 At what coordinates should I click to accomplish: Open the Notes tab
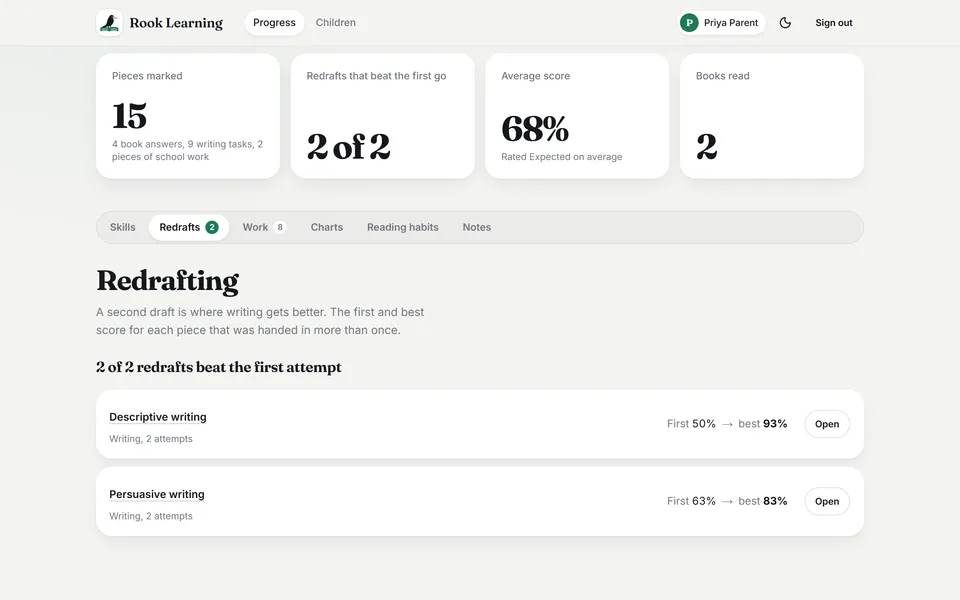tap(477, 227)
